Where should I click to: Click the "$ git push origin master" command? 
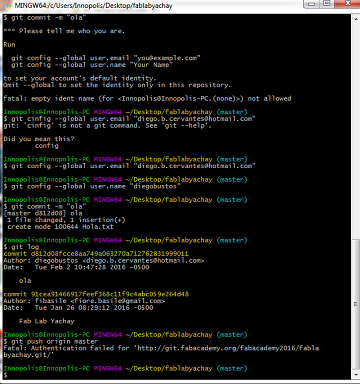pyautogui.click(x=51, y=342)
